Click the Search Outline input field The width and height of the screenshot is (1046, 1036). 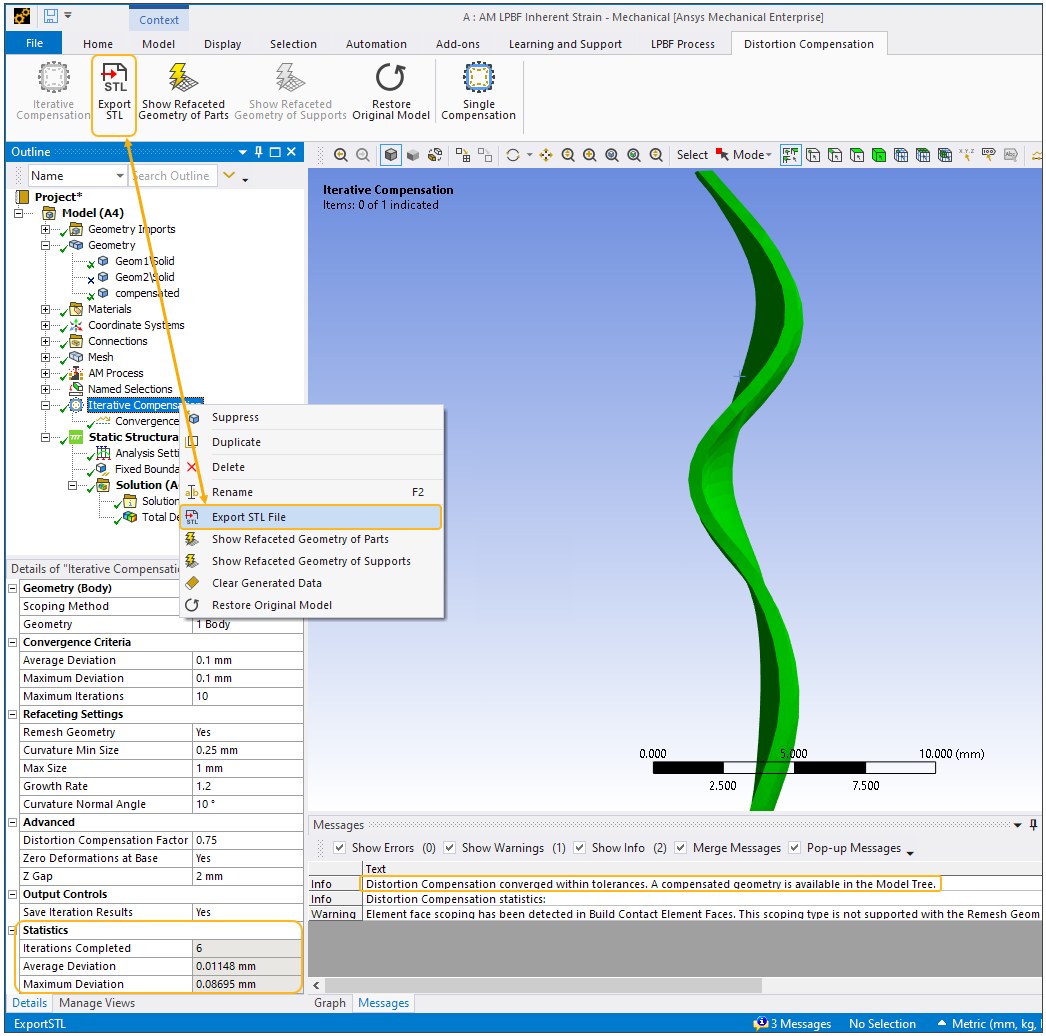173,176
